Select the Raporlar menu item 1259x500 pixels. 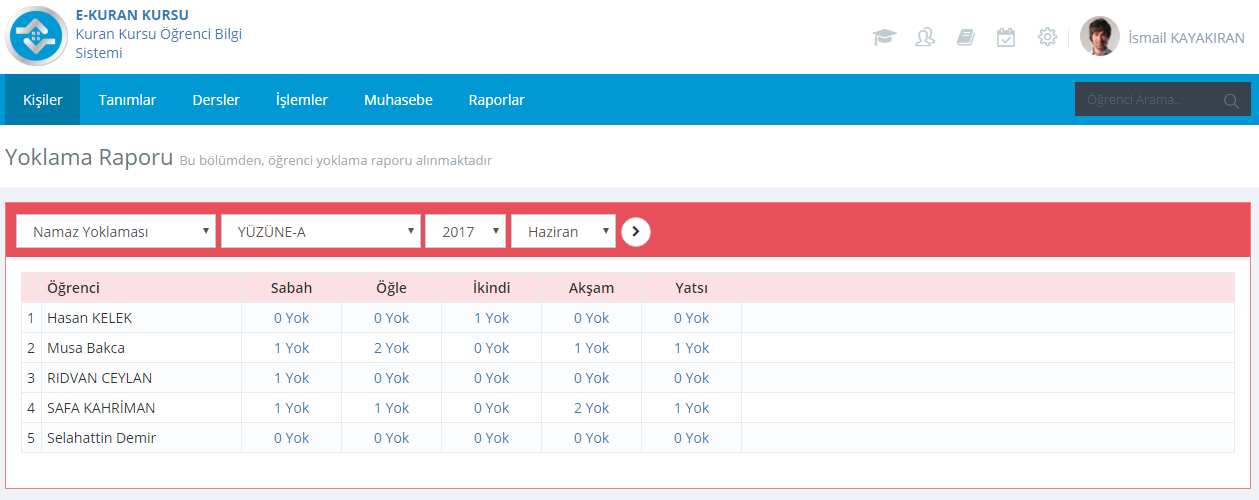point(496,100)
